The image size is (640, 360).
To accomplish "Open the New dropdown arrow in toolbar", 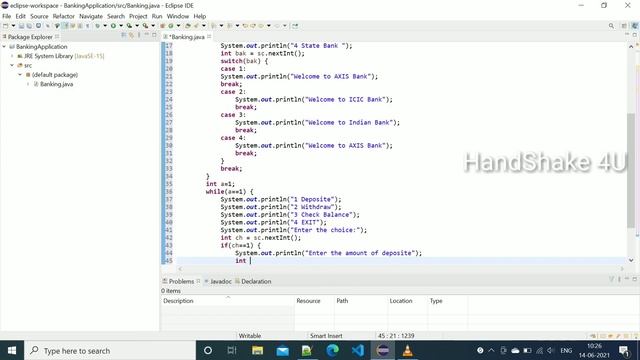I will [13, 26].
